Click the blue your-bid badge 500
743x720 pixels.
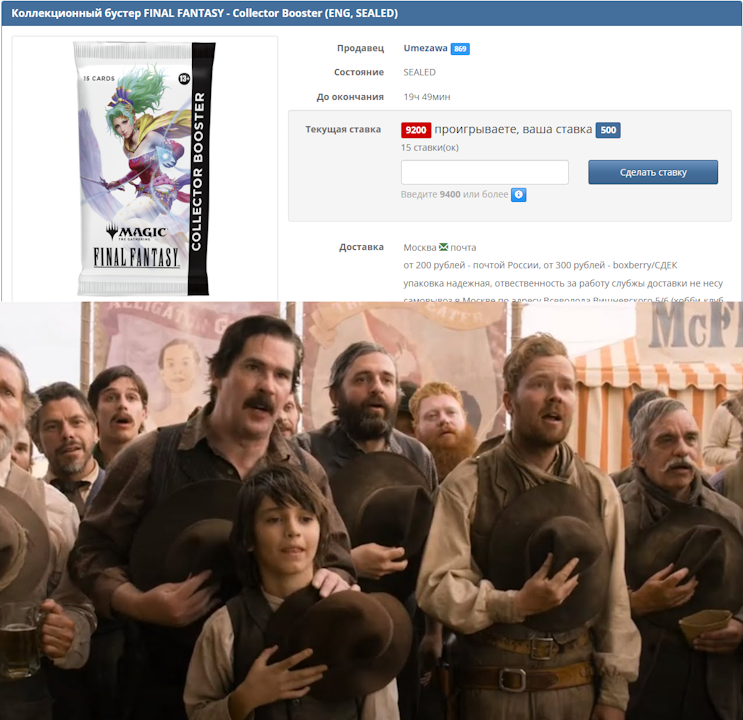[x=608, y=130]
